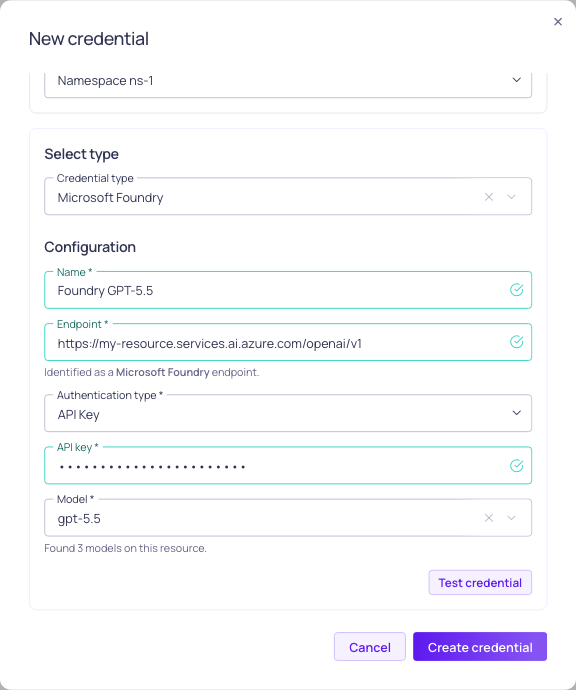
Task: Click the Cancel button
Action: [x=370, y=646]
